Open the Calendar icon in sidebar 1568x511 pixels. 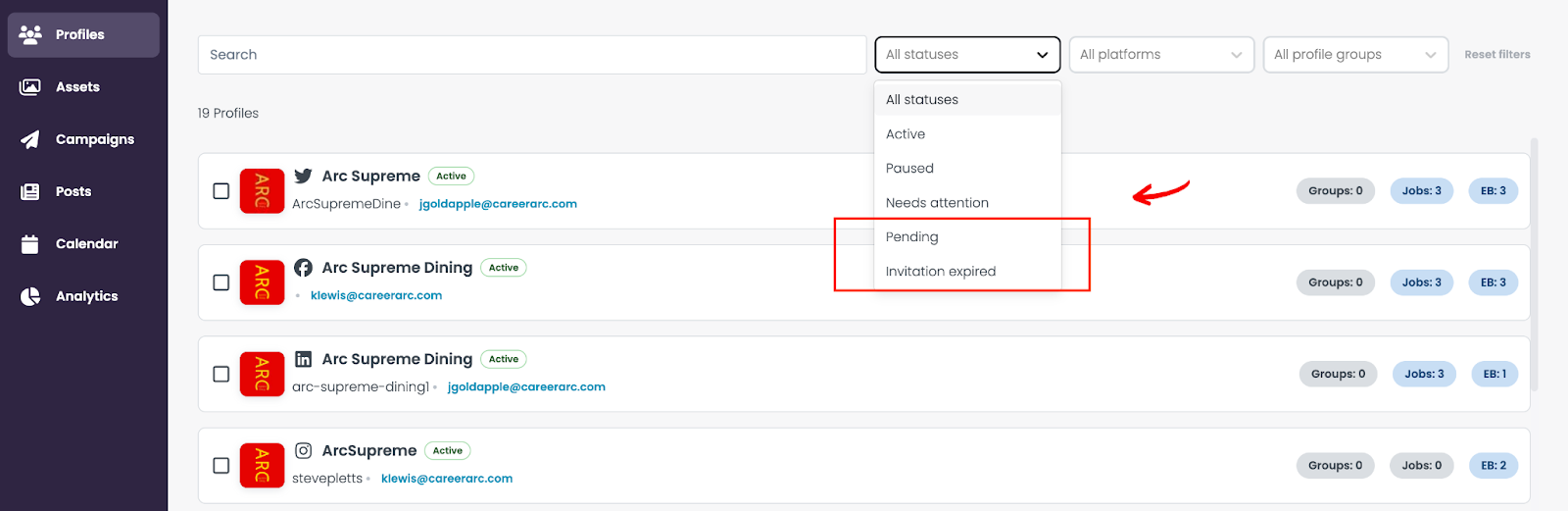(30, 243)
